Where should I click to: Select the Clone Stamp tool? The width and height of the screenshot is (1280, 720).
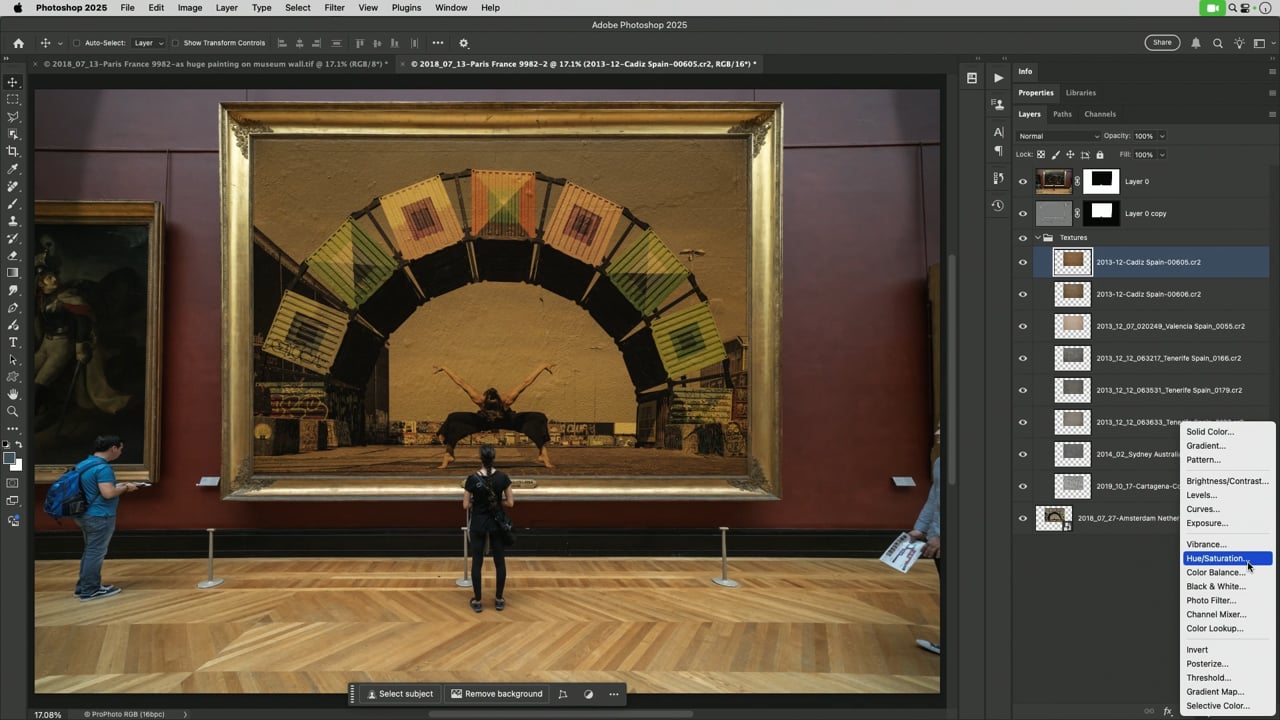point(13,221)
